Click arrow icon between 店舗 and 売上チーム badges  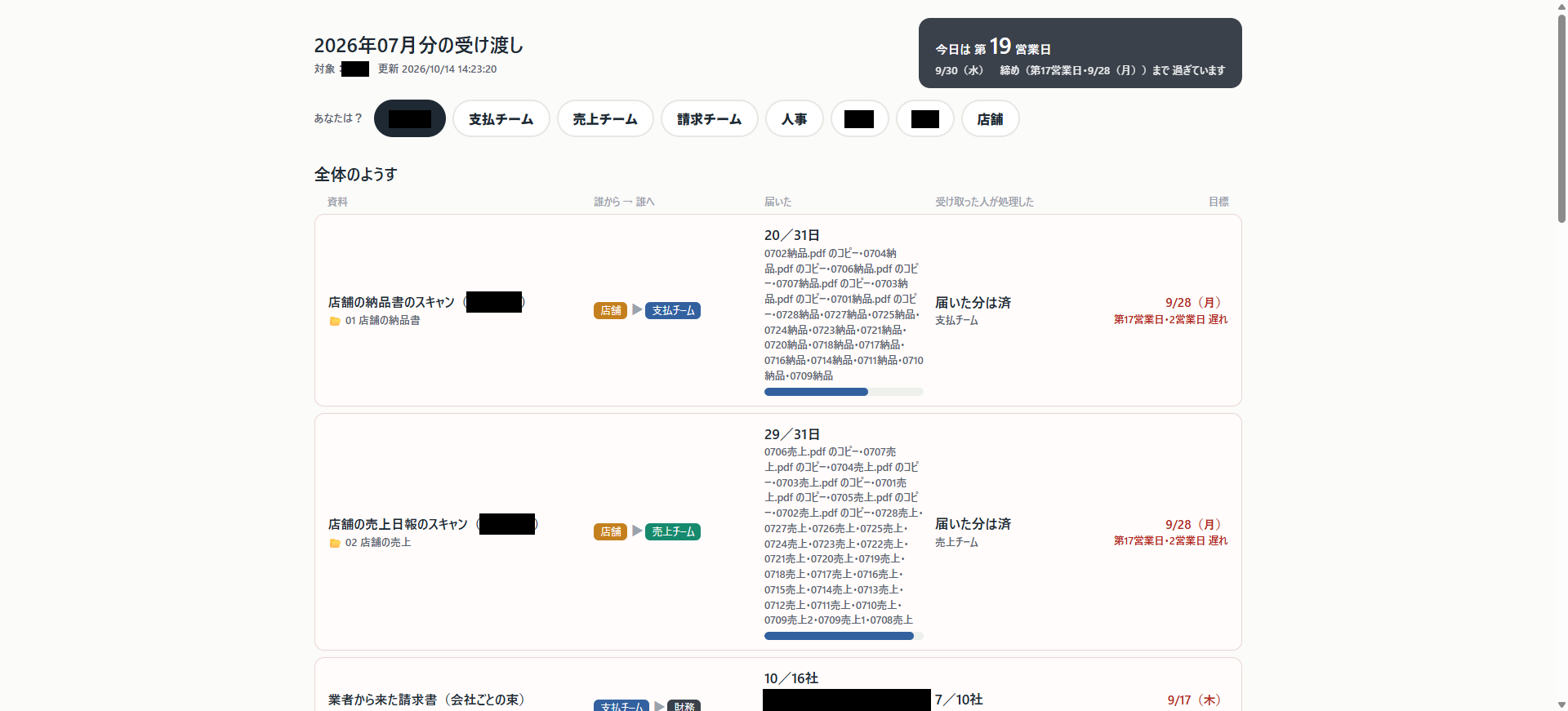point(637,531)
